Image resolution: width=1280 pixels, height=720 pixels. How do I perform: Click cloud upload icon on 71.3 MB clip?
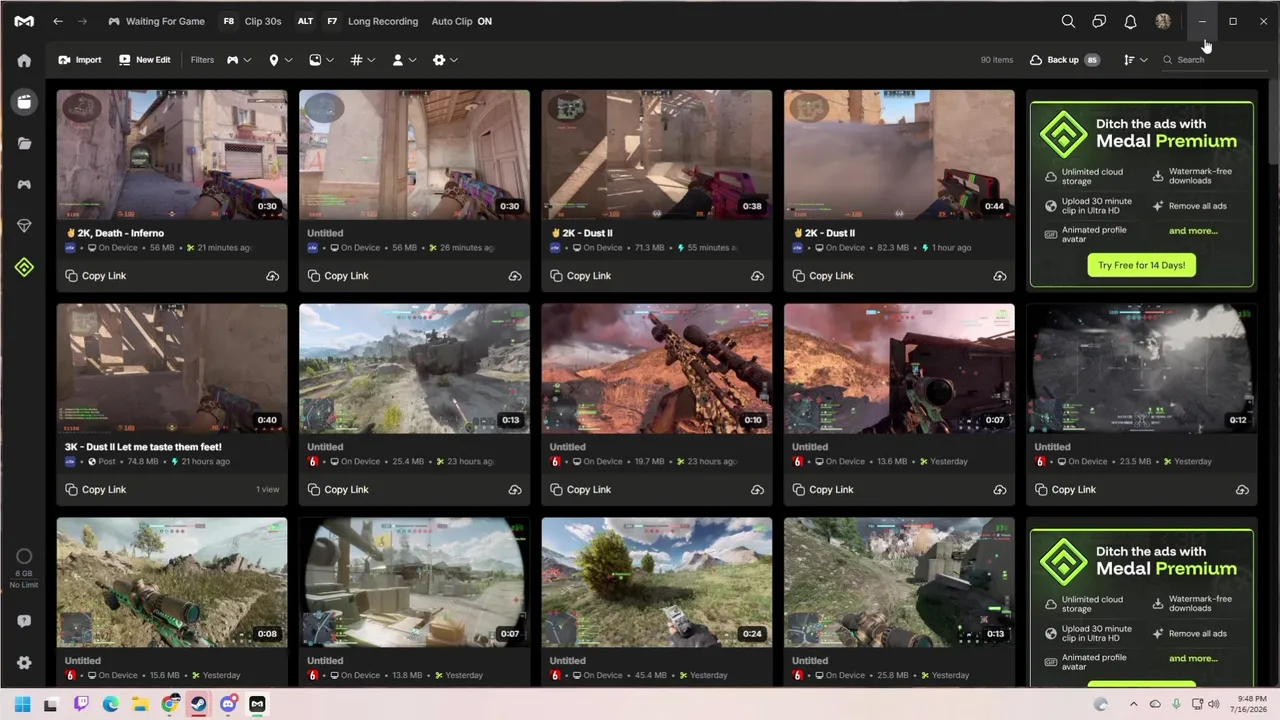coord(757,276)
